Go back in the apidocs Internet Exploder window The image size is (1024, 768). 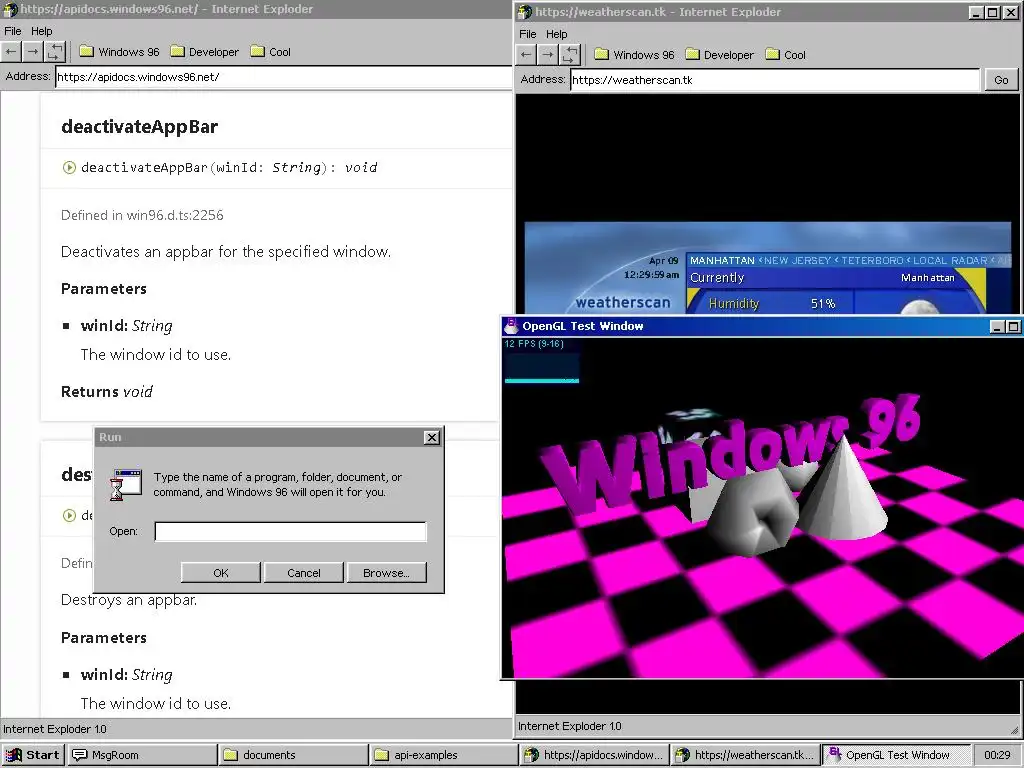(11, 52)
